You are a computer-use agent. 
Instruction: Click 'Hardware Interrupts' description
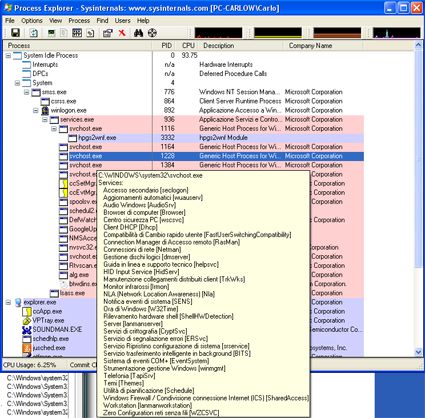point(226,65)
